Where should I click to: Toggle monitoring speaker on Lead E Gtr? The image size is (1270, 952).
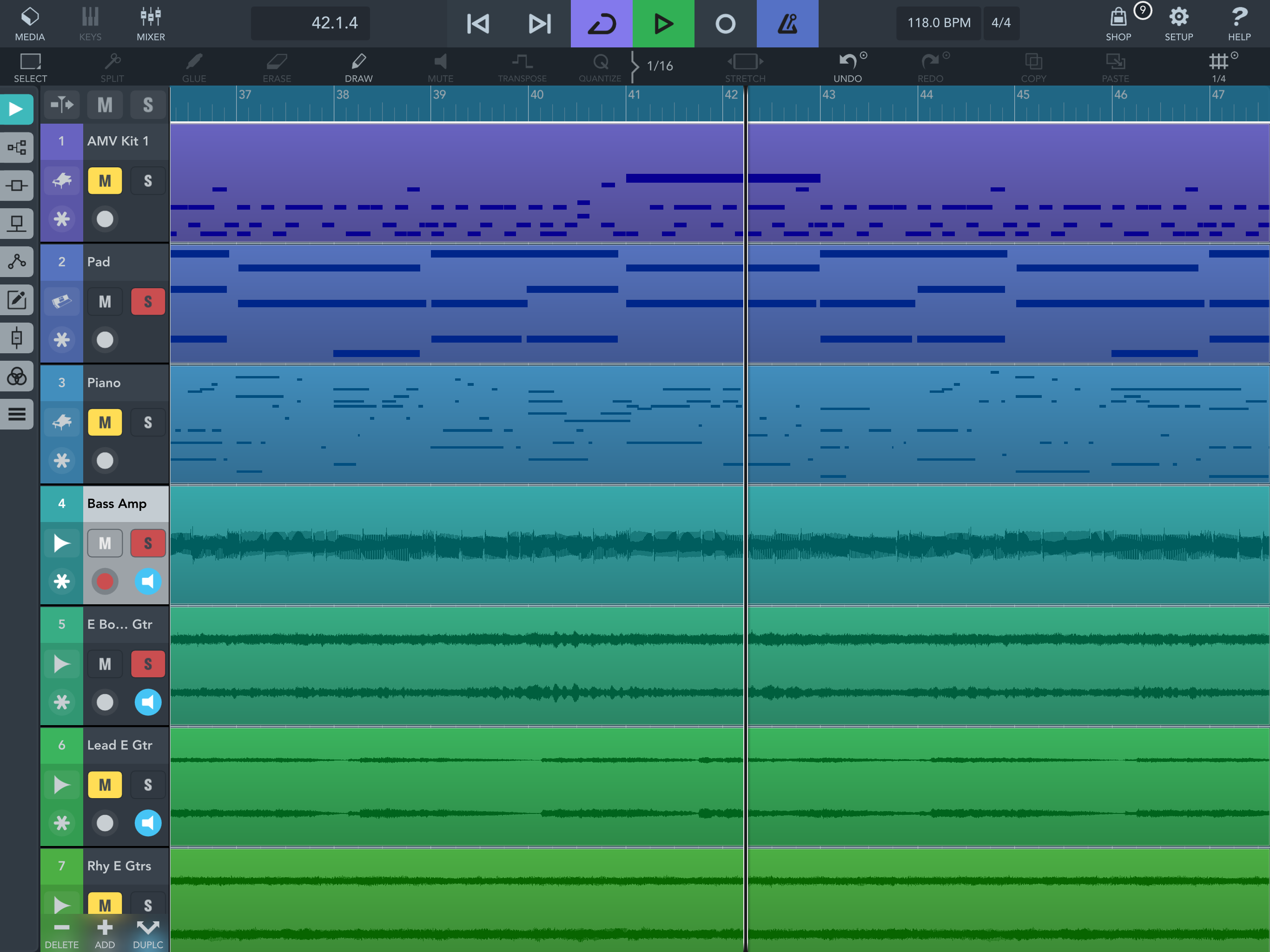tap(147, 823)
